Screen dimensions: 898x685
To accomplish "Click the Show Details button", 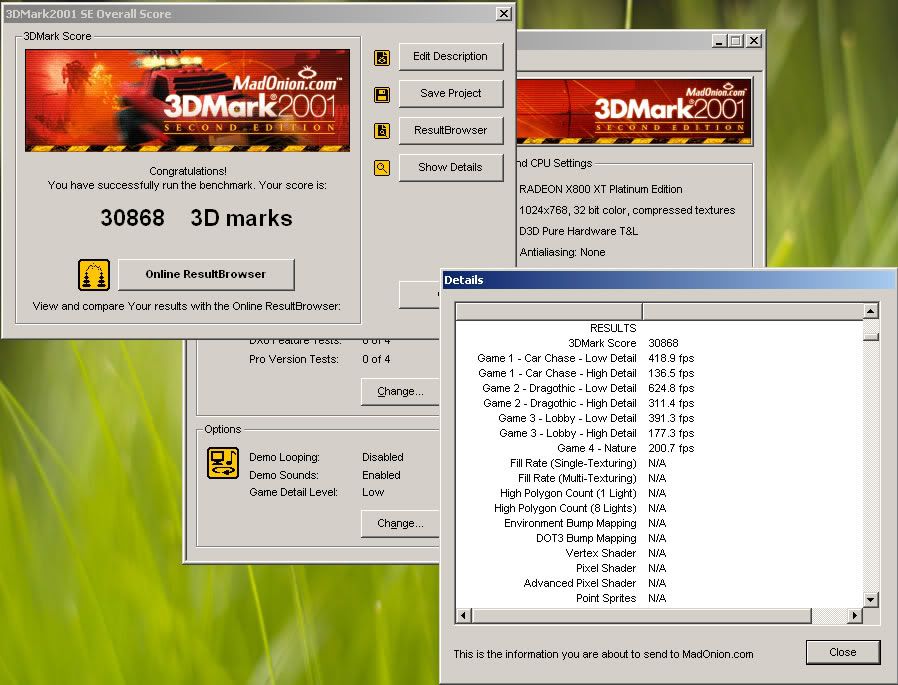I will click(451, 167).
